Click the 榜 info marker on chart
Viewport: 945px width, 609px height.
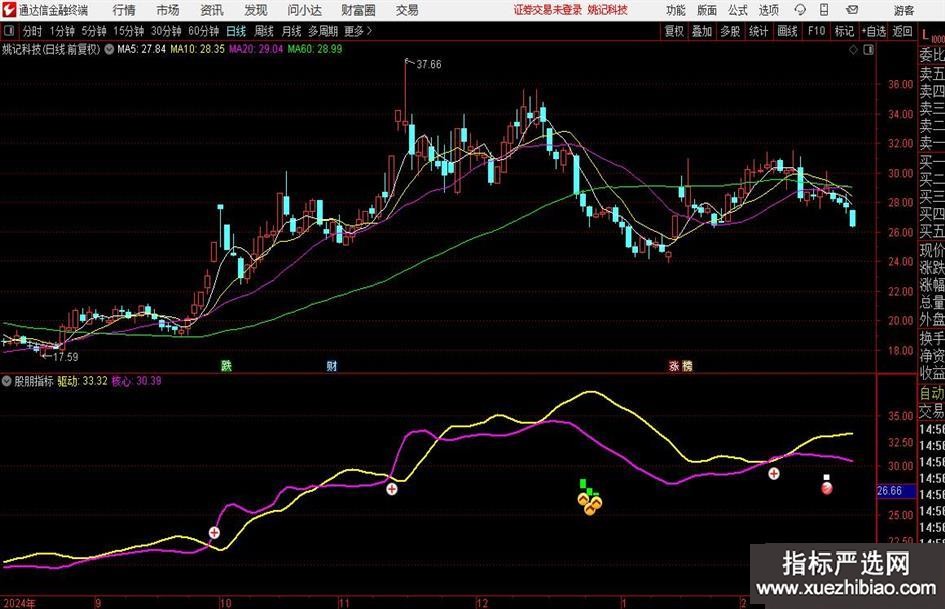point(687,365)
